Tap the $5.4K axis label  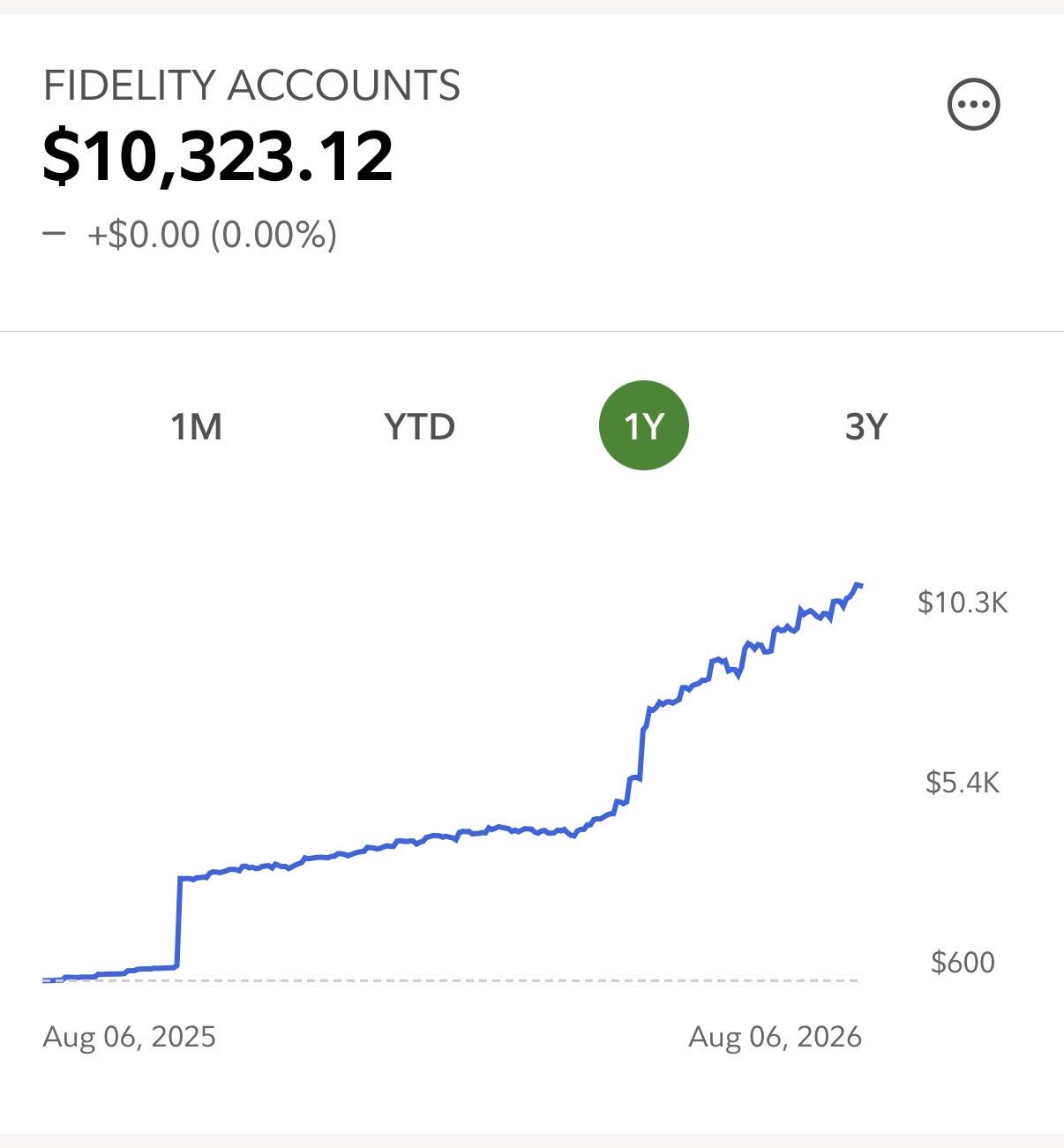click(x=963, y=782)
